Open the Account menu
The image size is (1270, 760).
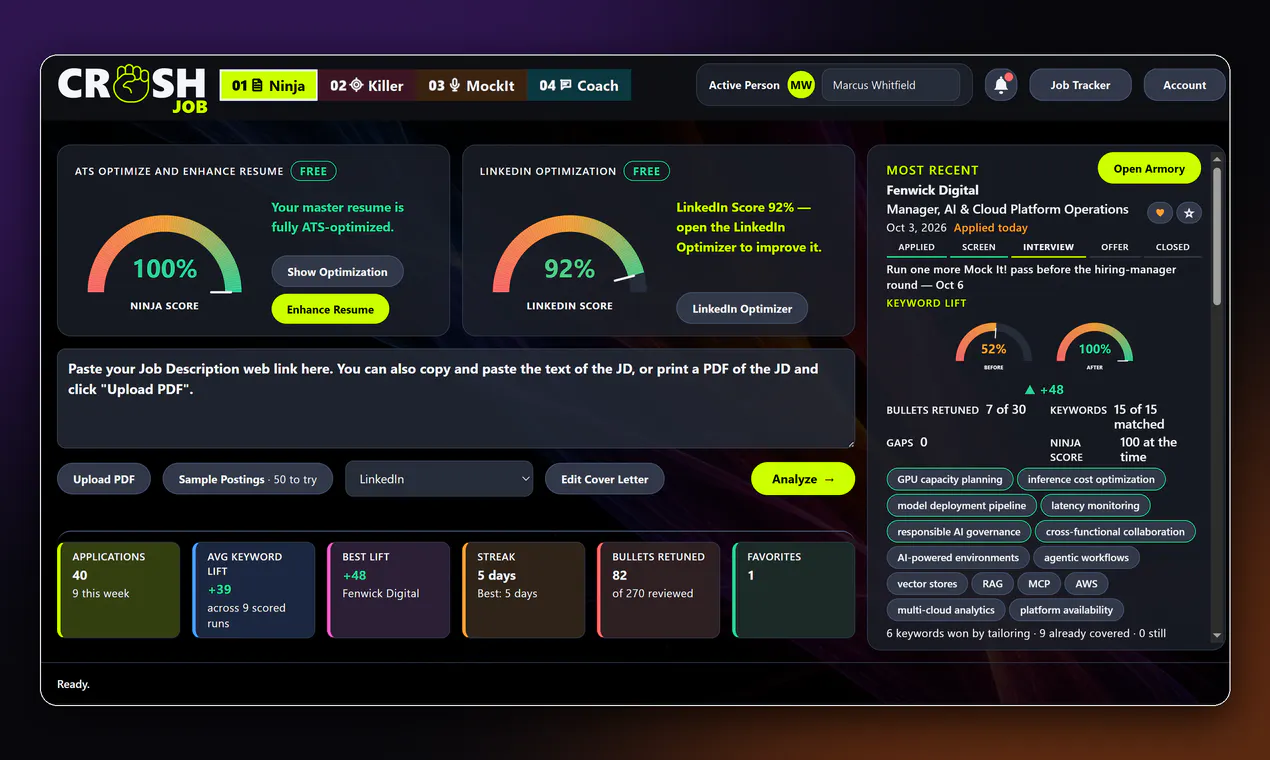click(x=1185, y=85)
